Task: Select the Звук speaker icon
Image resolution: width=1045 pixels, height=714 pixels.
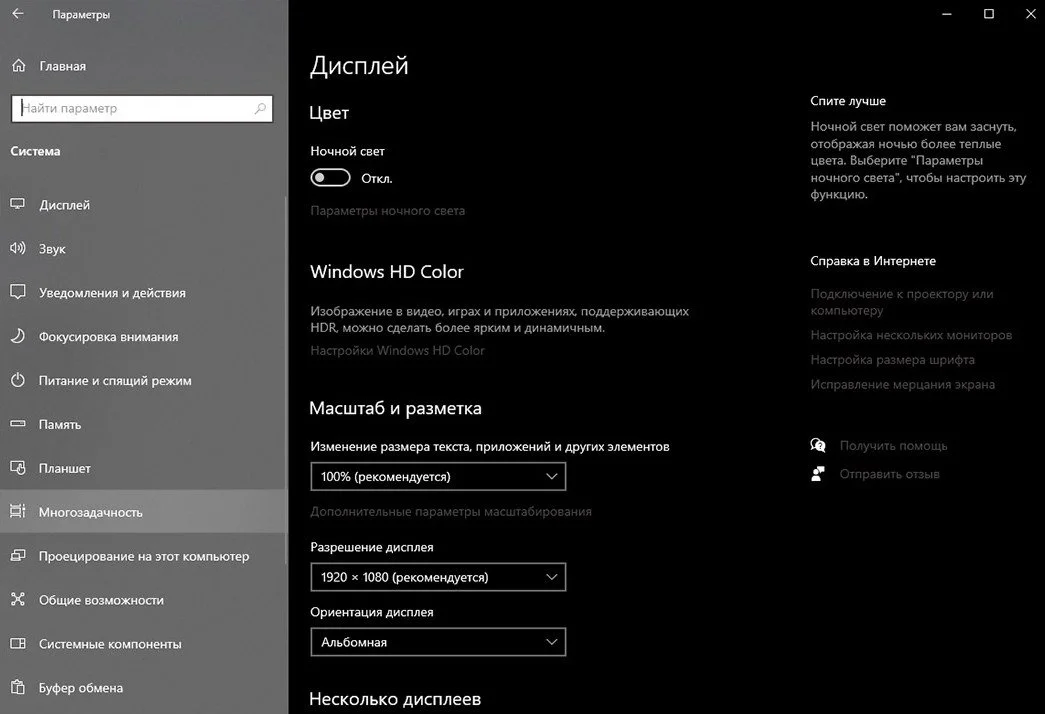Action: (x=18, y=249)
